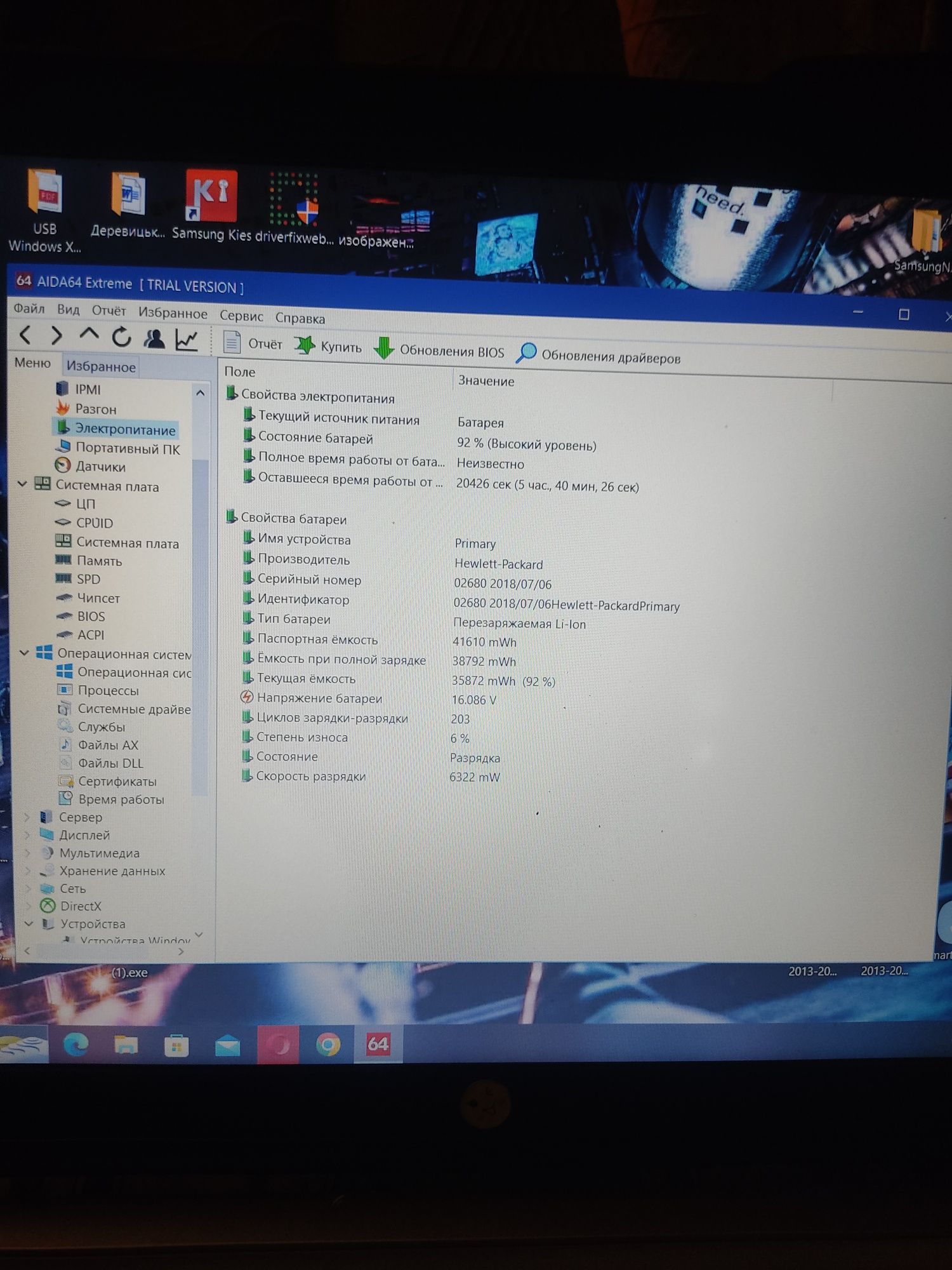Open Обновления BIOS in toolbar
Image resolution: width=952 pixels, height=1270 pixels.
click(x=439, y=350)
